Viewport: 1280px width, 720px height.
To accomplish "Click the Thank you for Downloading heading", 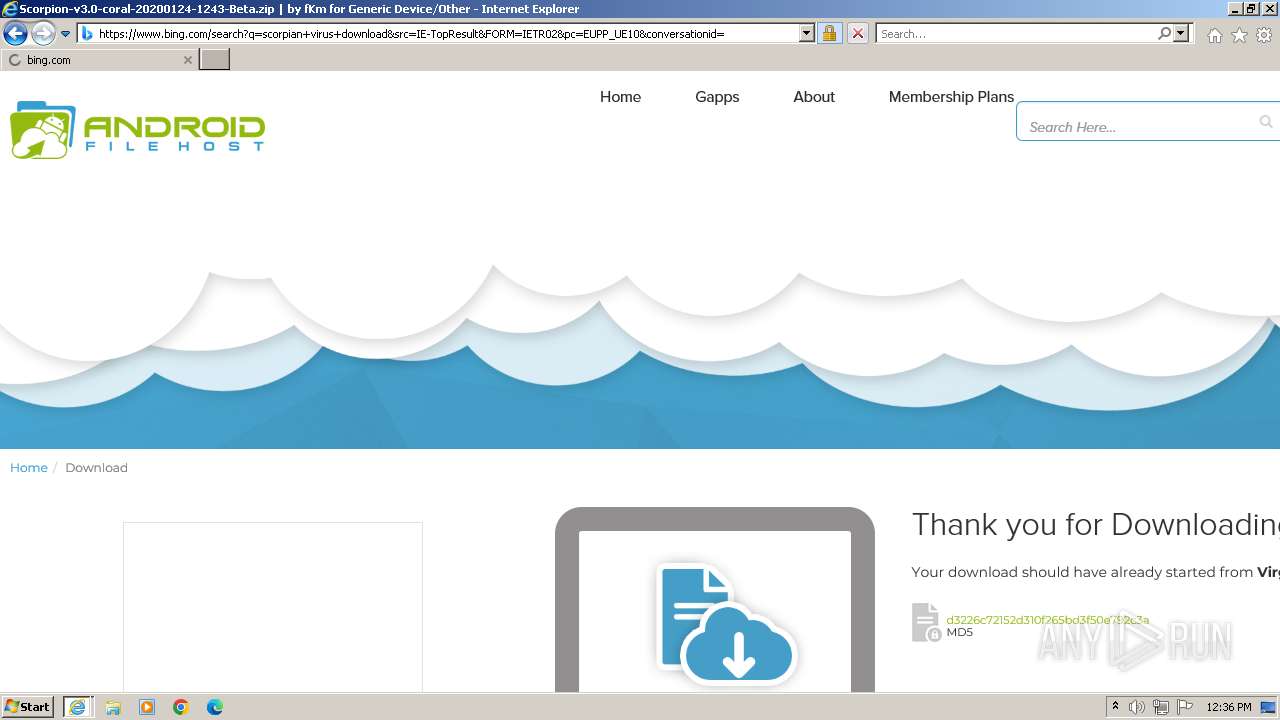I will [x=1095, y=525].
